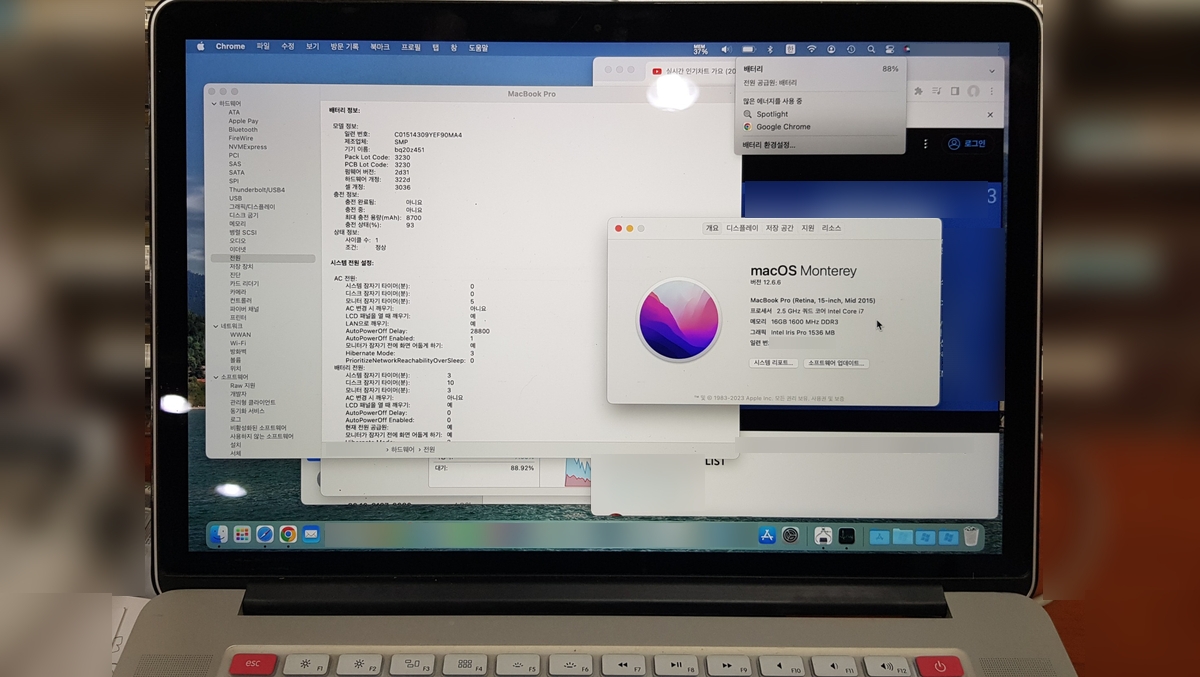The image size is (1200, 677).
Task: Select Bluetooth in the hardware list
Action: click(x=243, y=130)
